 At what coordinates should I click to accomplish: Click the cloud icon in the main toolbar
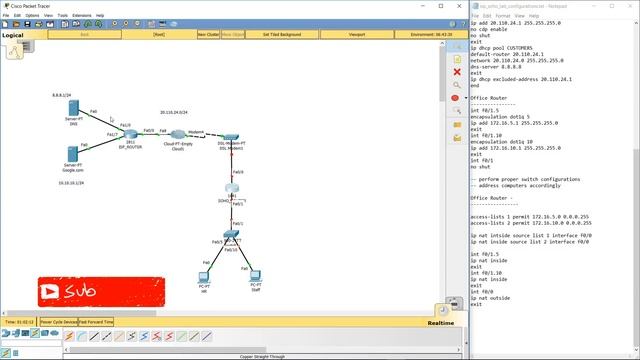(174, 24)
